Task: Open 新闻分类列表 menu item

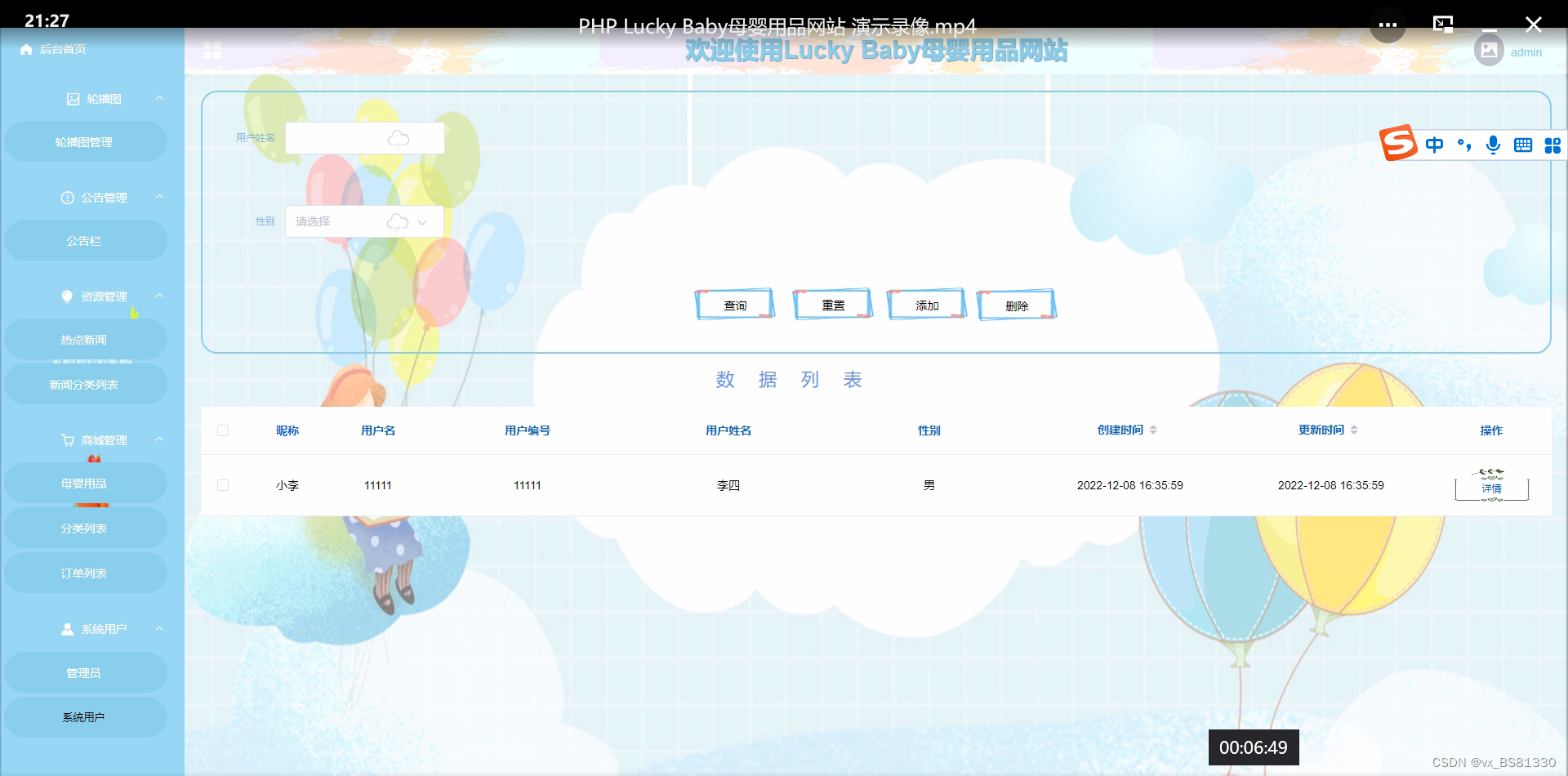Action: [x=85, y=385]
